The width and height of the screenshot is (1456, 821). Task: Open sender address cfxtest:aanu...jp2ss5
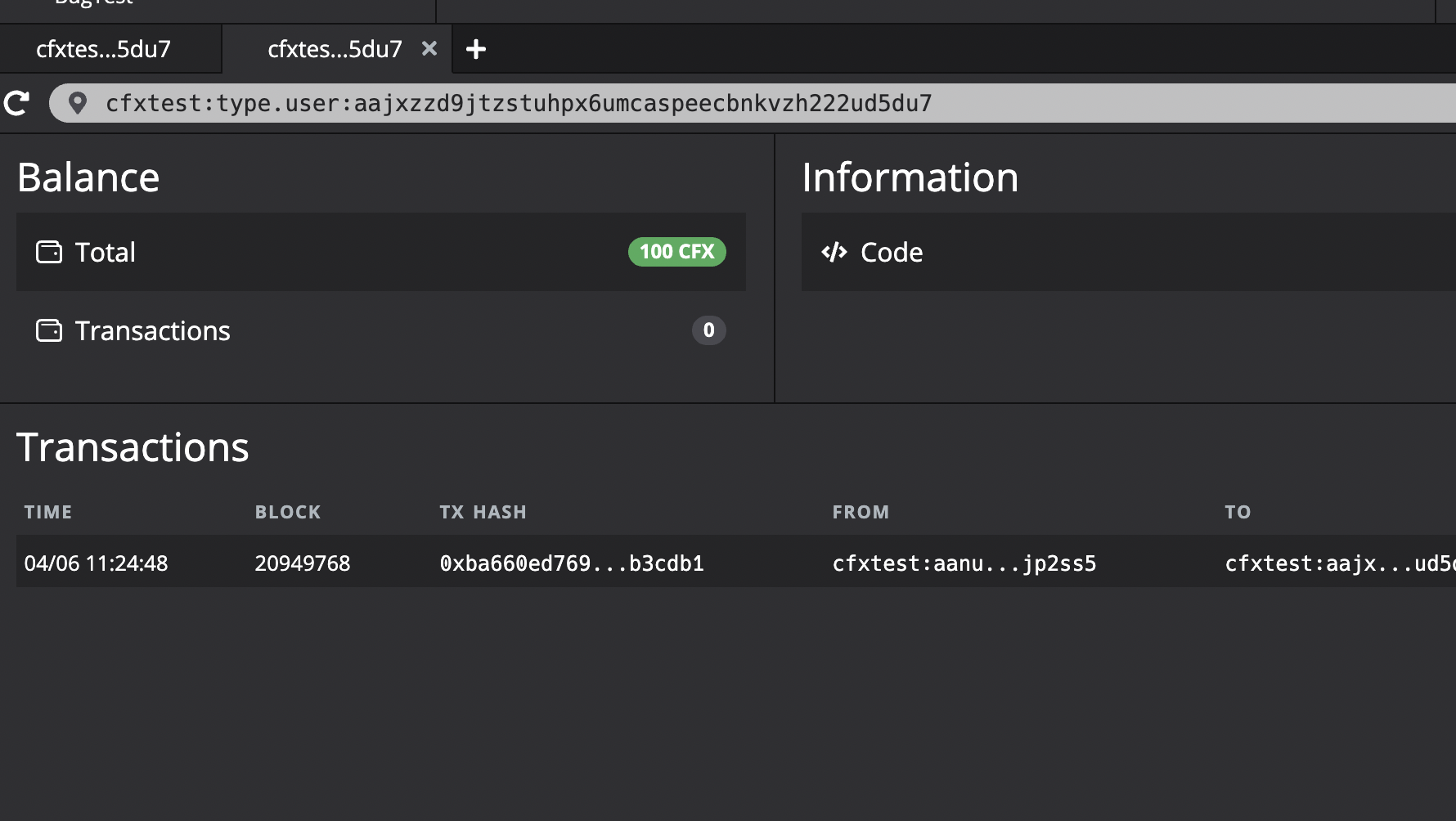click(x=965, y=563)
